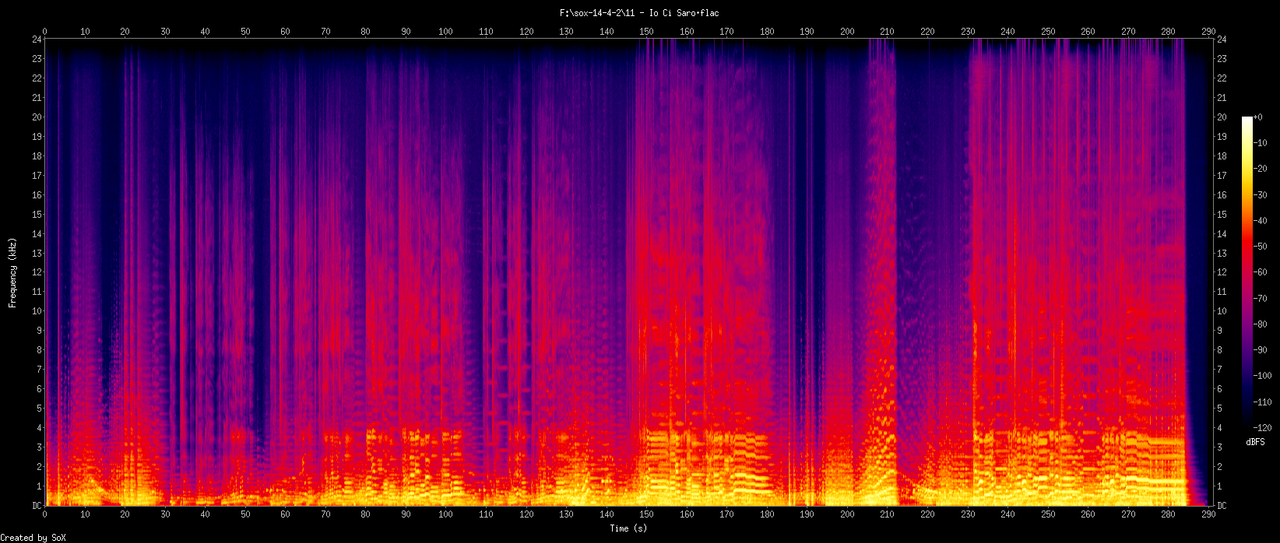Click the '30' tick on the bottom time axis
Screen dimensions: 1280x543
coord(165,515)
